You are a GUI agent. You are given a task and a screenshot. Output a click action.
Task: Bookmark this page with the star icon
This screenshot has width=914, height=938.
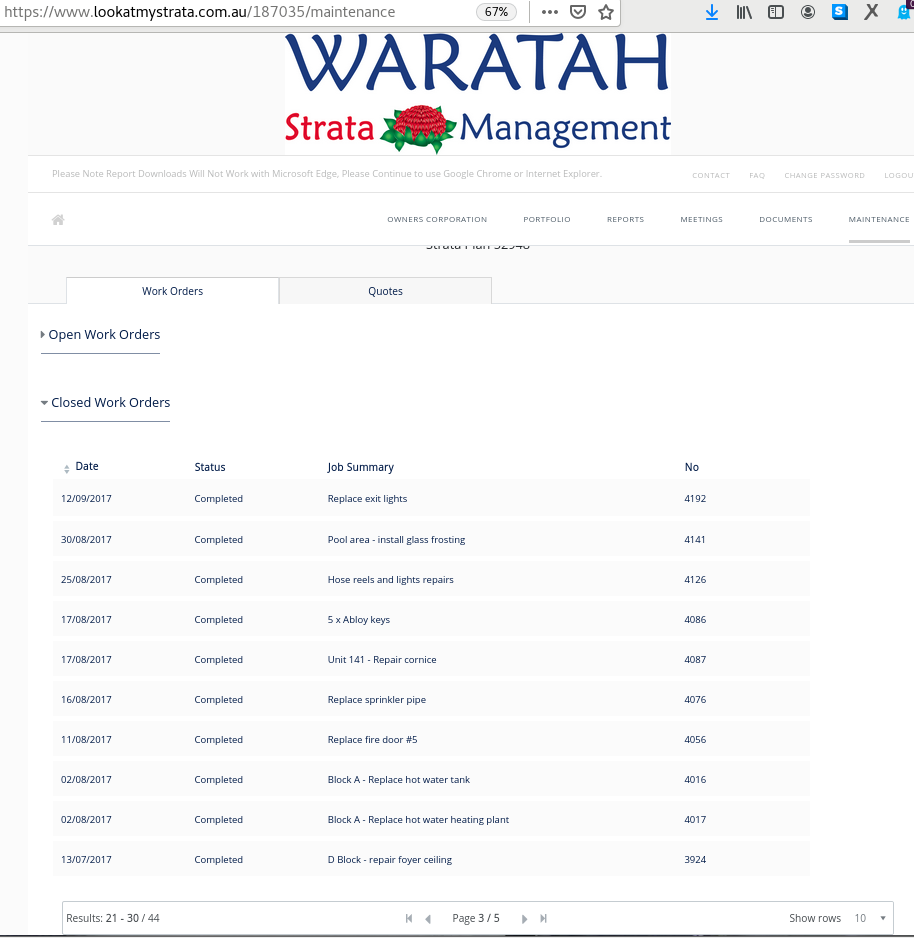[x=606, y=12]
